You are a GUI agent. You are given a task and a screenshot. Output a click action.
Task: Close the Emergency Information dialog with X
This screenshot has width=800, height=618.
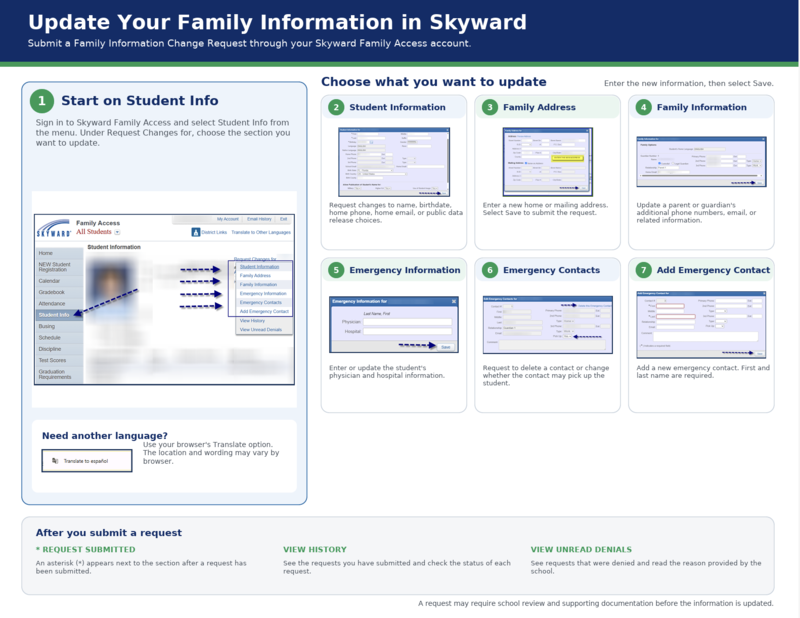coord(454,302)
